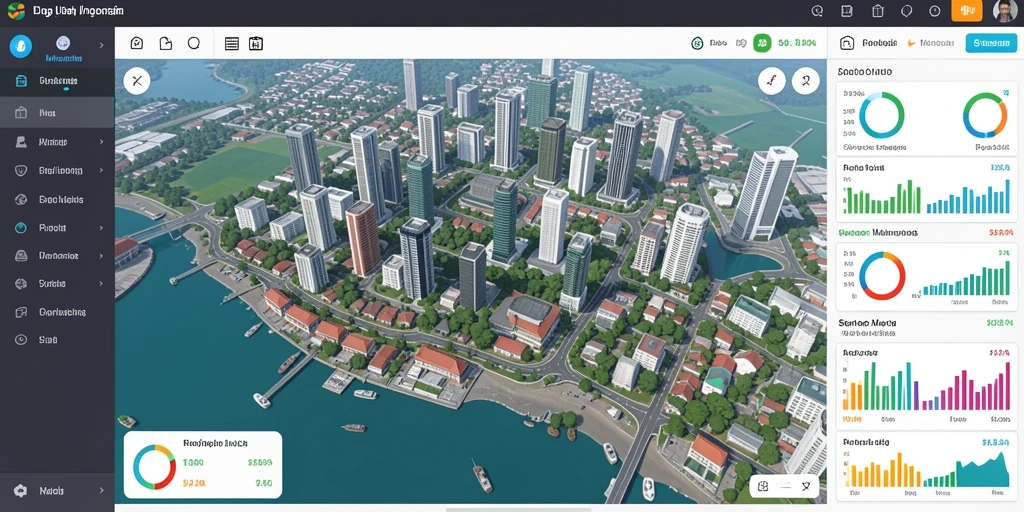Click the blue button in the right panel header
Screen dimensions: 1024x512
point(991,43)
